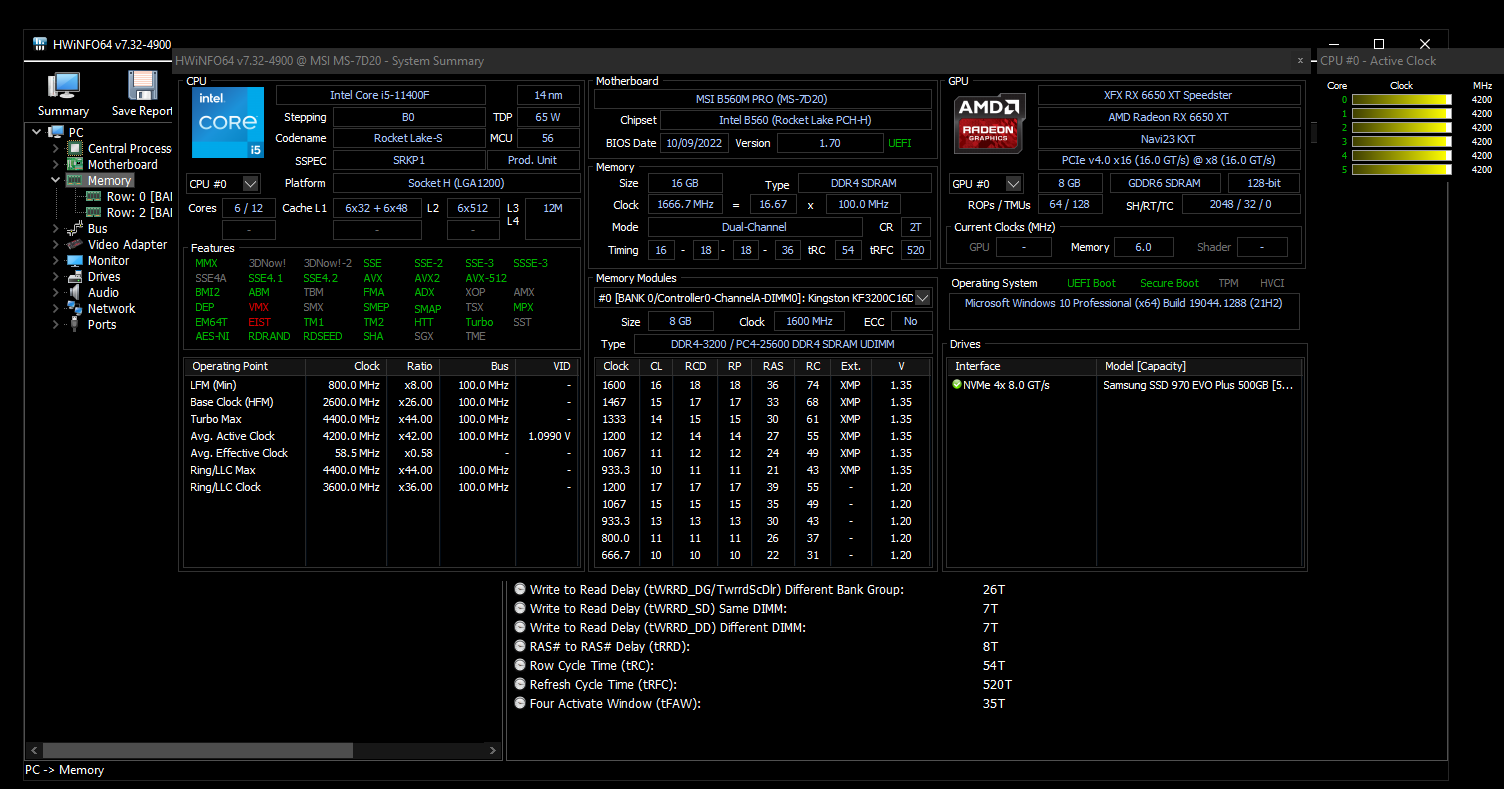
Task: Click the icon beside RAS# to RAS# Delay
Action: tap(520, 646)
